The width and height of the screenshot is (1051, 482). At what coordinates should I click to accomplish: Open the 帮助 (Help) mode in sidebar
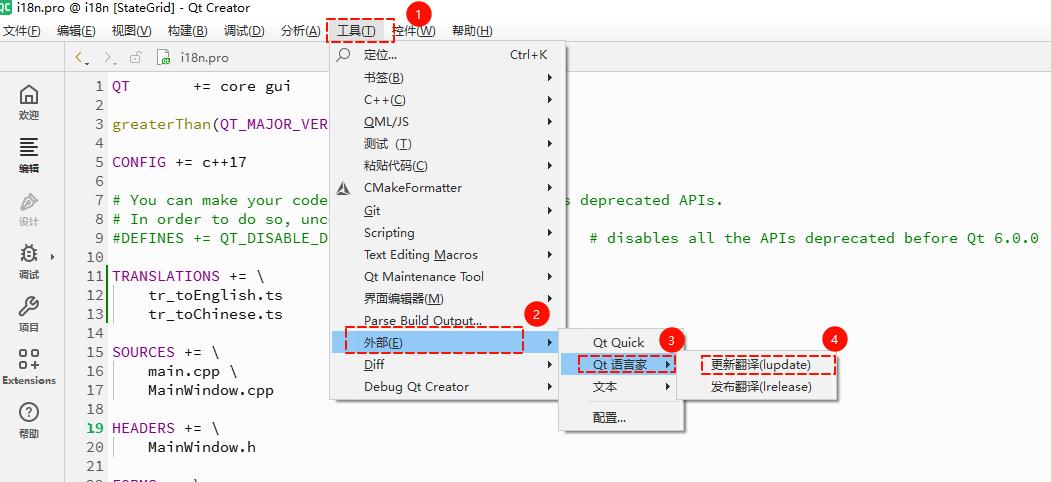coord(29,421)
